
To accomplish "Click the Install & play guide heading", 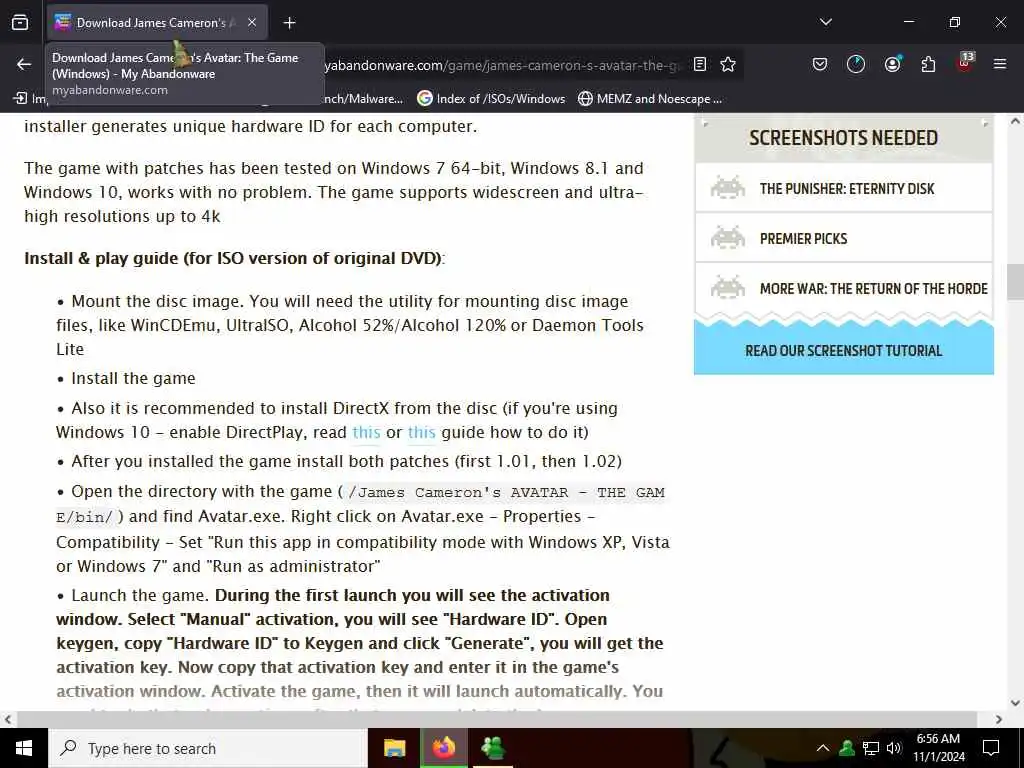I will pyautogui.click(x=234, y=258).
